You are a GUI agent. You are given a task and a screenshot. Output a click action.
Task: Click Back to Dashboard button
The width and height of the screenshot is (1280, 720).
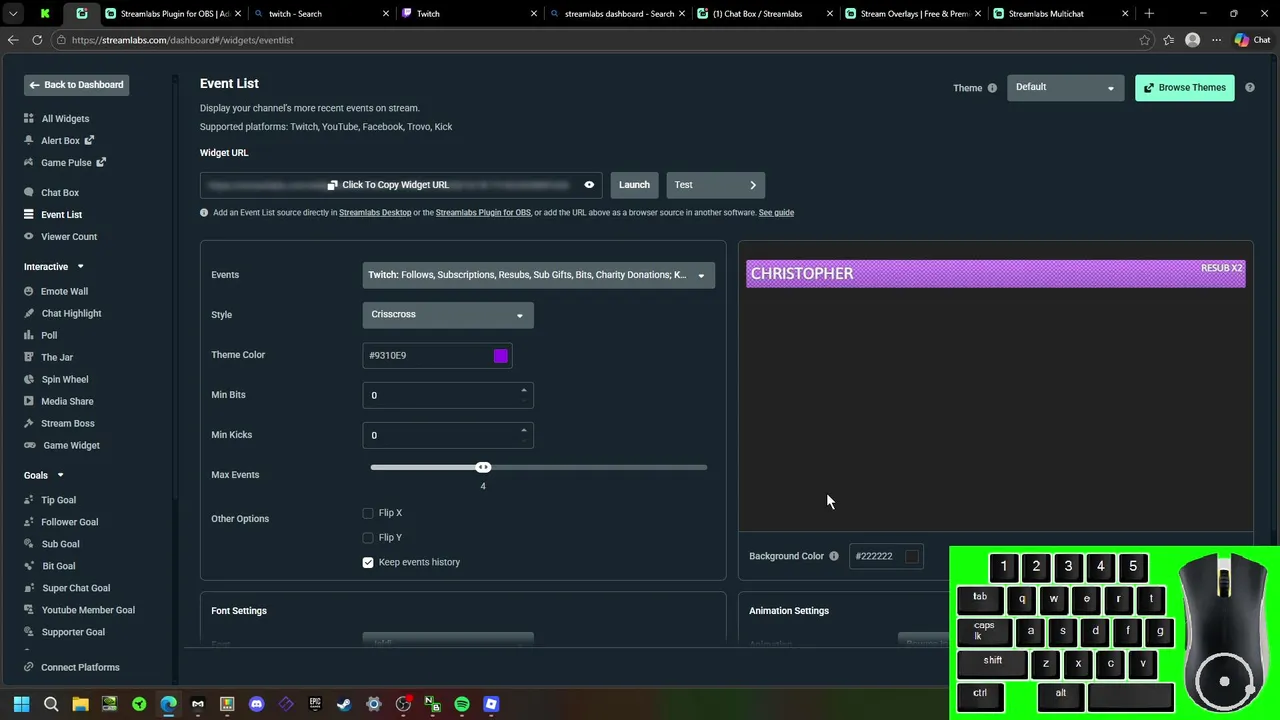click(x=76, y=85)
